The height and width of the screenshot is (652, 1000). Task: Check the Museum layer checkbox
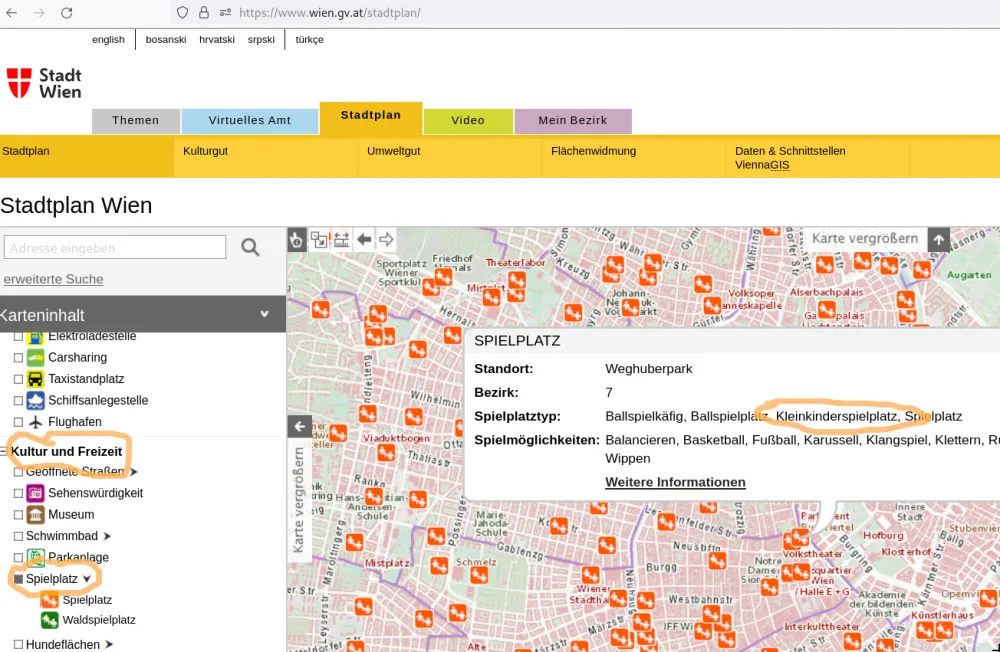click(x=18, y=515)
